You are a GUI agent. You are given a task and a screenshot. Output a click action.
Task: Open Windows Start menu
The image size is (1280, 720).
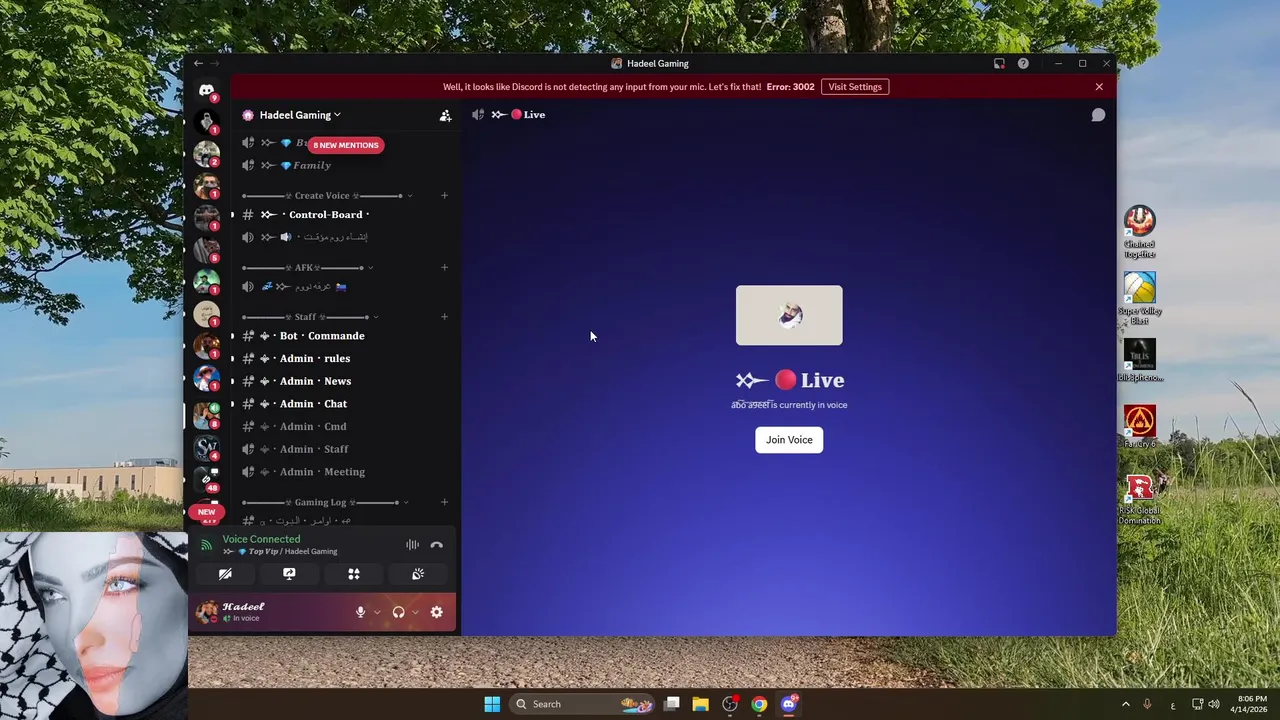coord(492,704)
